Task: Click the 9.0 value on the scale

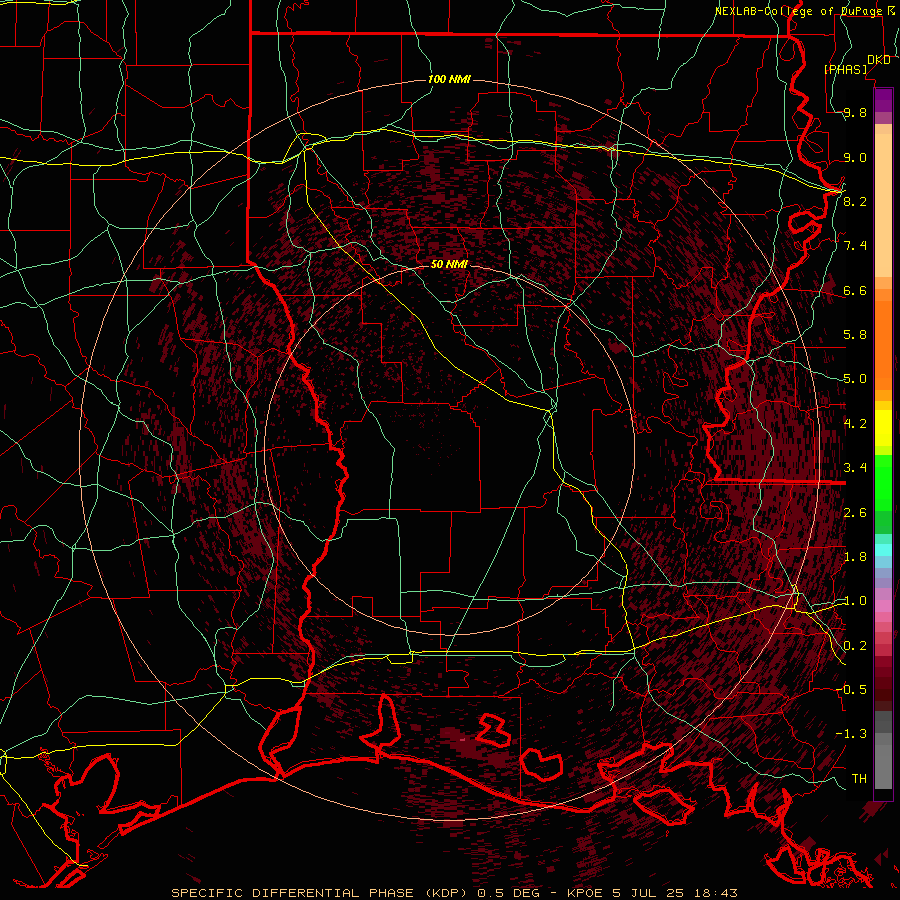Action: coord(855,157)
